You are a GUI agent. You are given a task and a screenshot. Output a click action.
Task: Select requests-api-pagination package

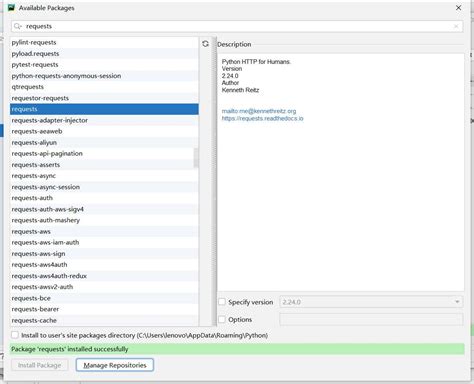click(104, 153)
